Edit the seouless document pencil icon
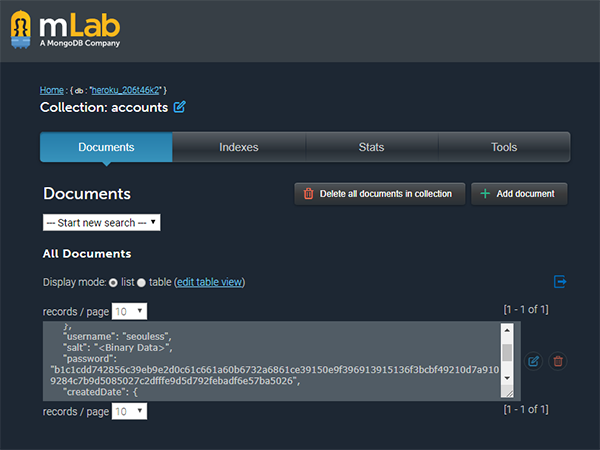 pos(533,361)
